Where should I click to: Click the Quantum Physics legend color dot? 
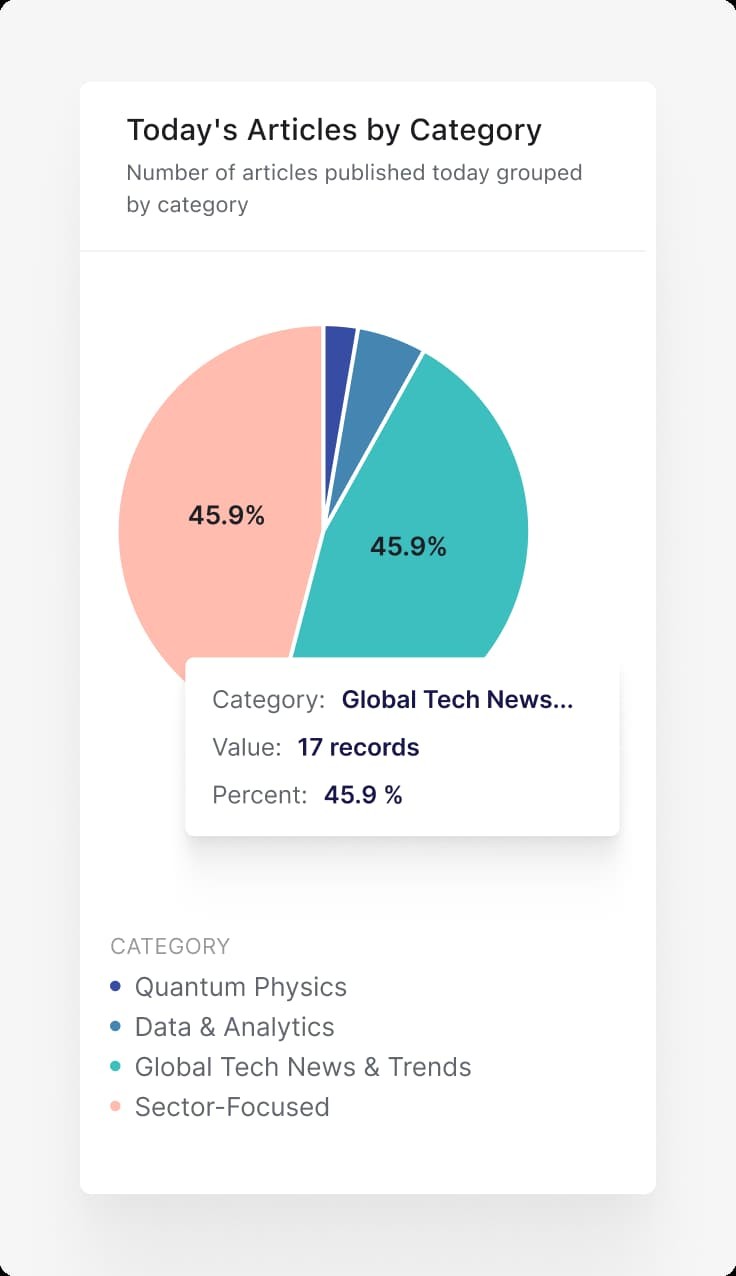point(115,987)
